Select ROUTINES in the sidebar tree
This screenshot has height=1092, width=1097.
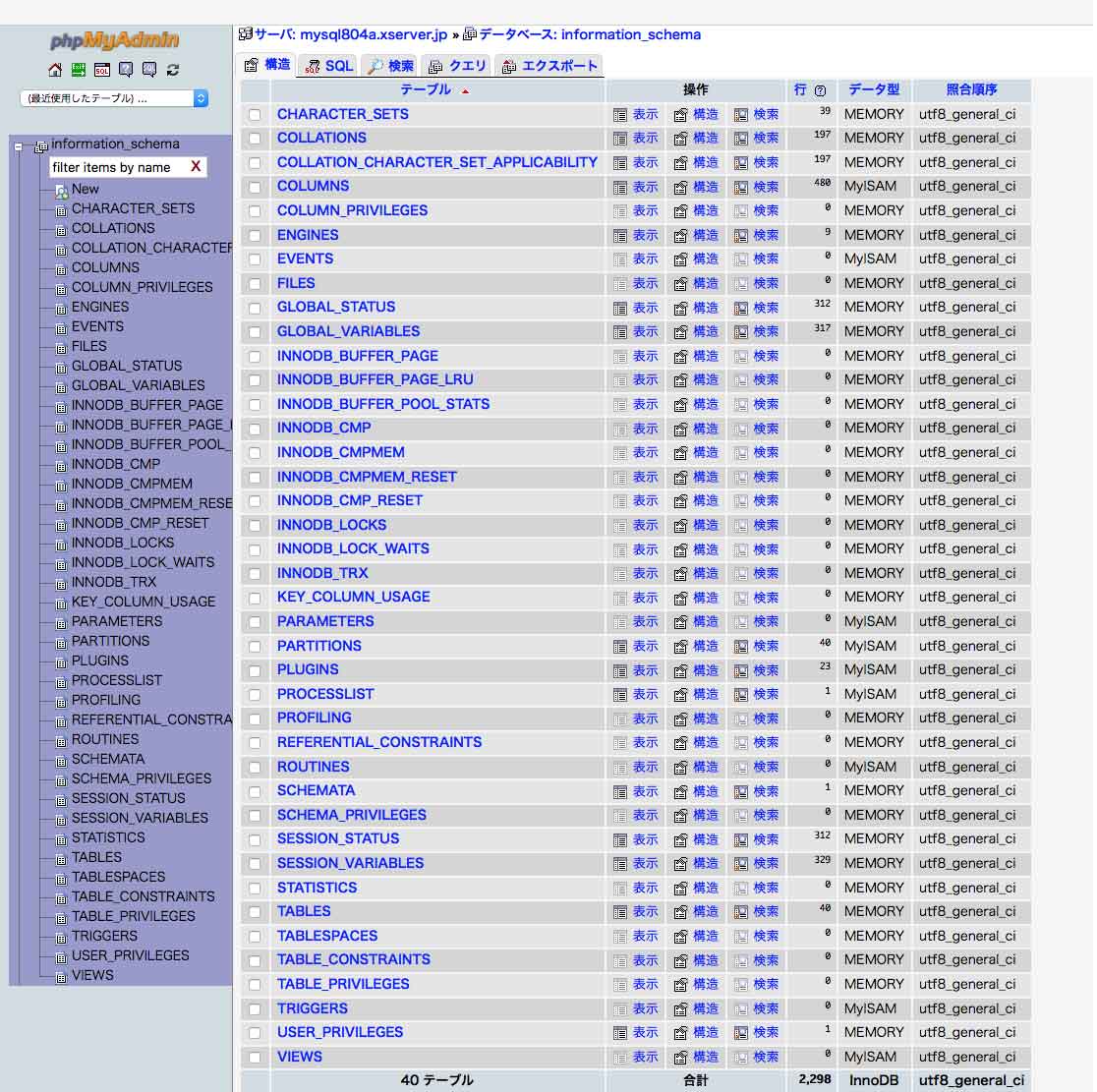[105, 739]
